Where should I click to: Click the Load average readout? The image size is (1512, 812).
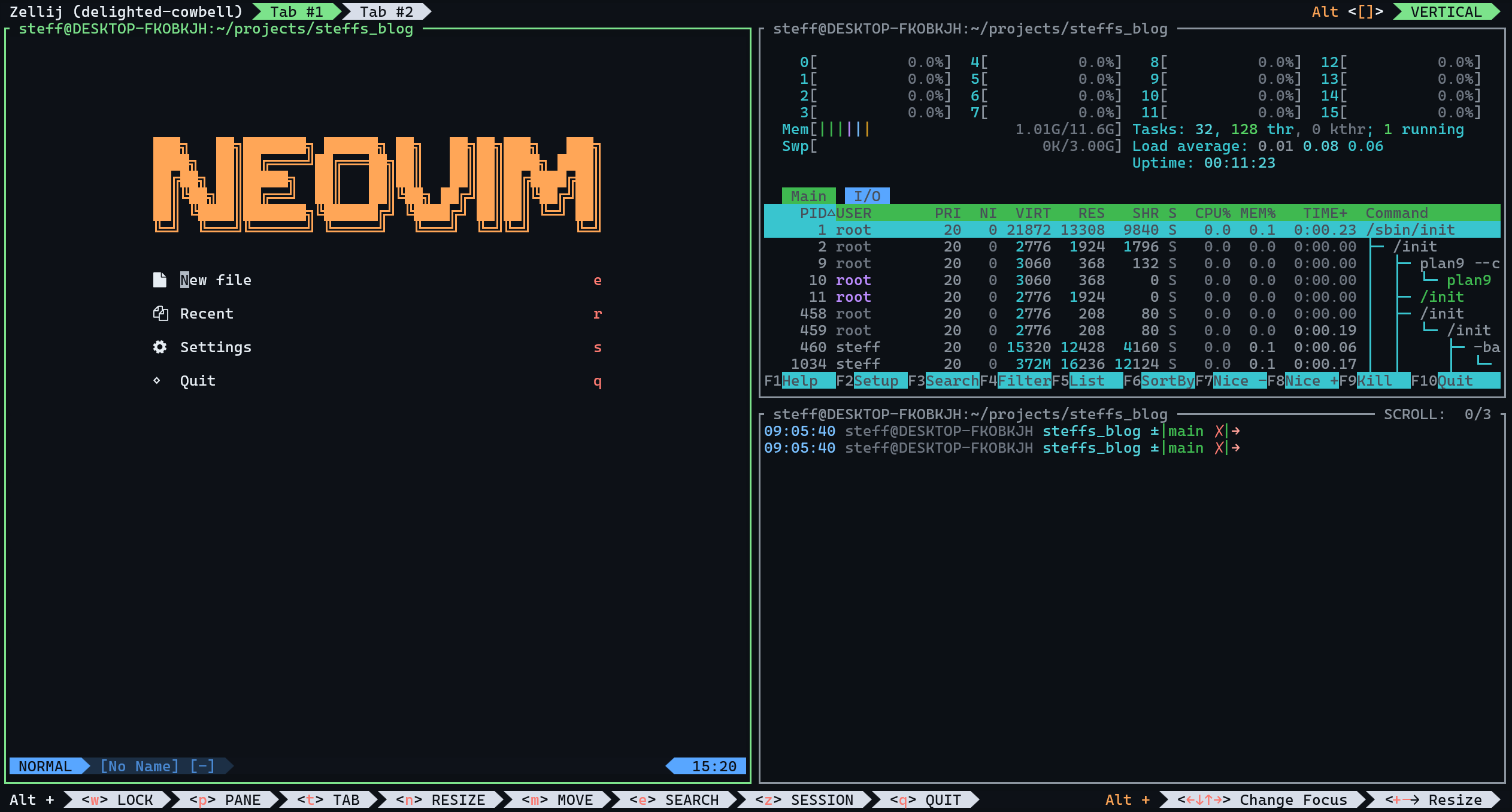point(1258,146)
